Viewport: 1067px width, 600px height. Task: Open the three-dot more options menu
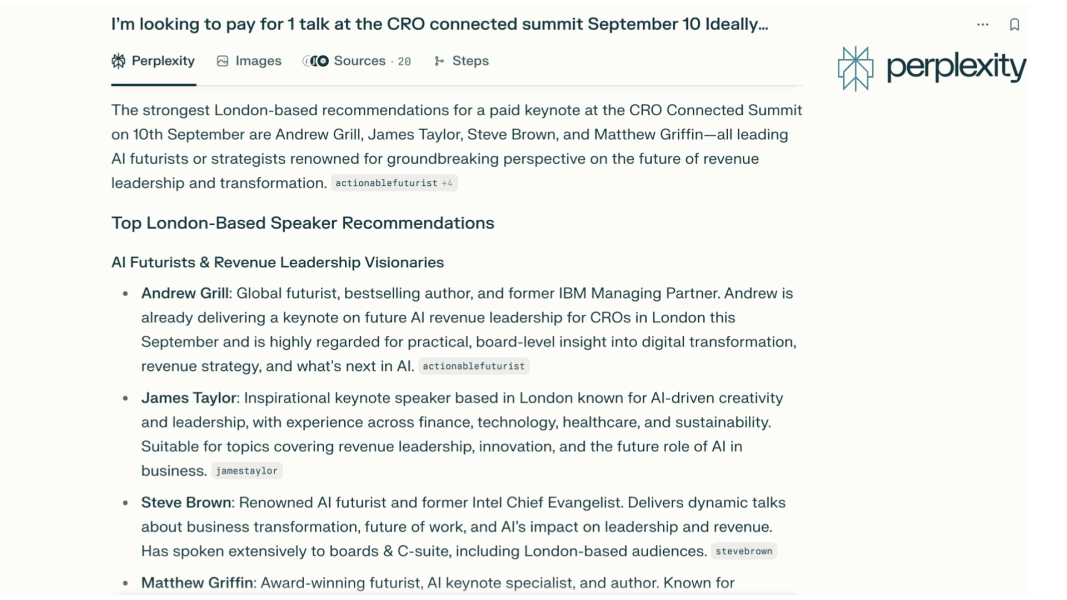click(983, 24)
